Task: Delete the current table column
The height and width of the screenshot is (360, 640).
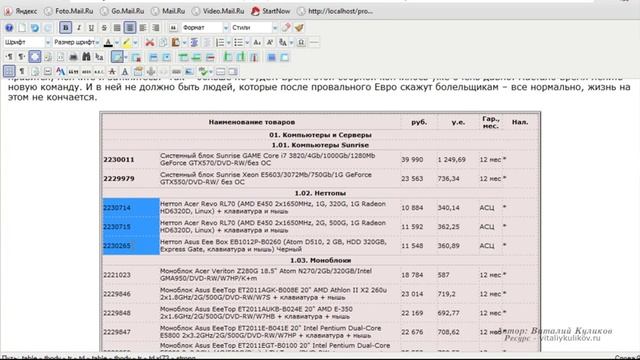Action: (254, 57)
